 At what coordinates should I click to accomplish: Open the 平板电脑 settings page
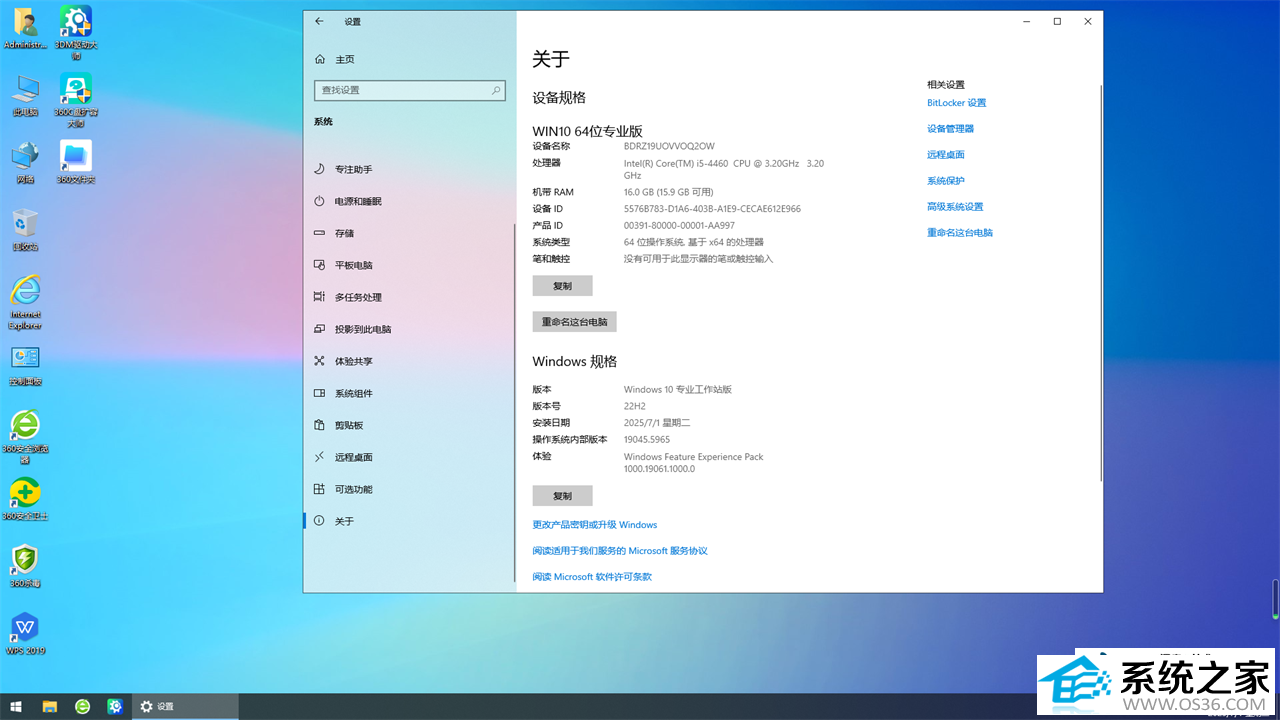[410, 265]
